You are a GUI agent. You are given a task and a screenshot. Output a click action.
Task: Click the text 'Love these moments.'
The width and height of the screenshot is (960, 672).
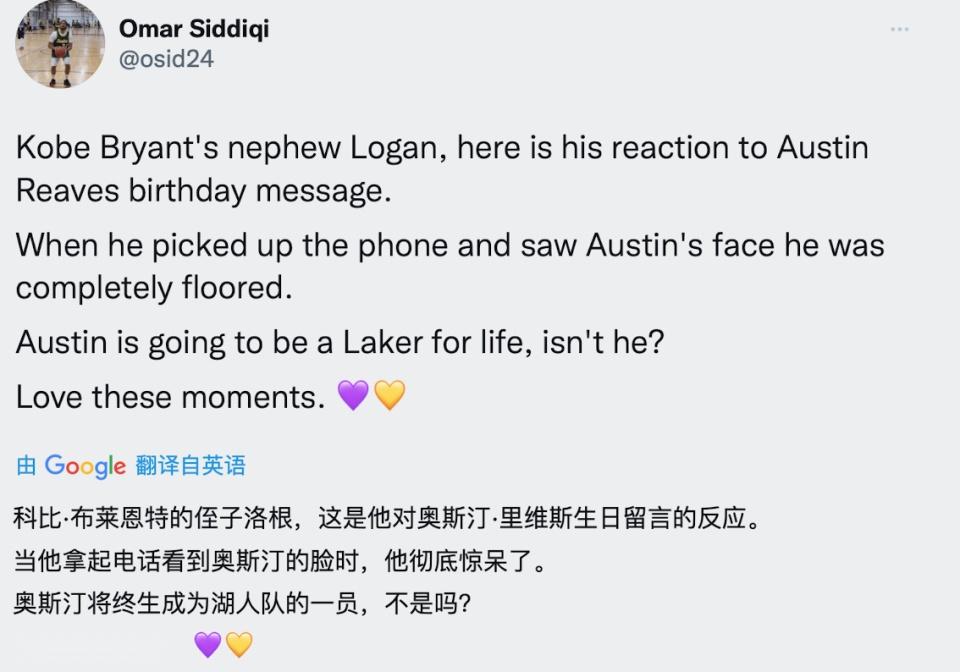(x=170, y=397)
